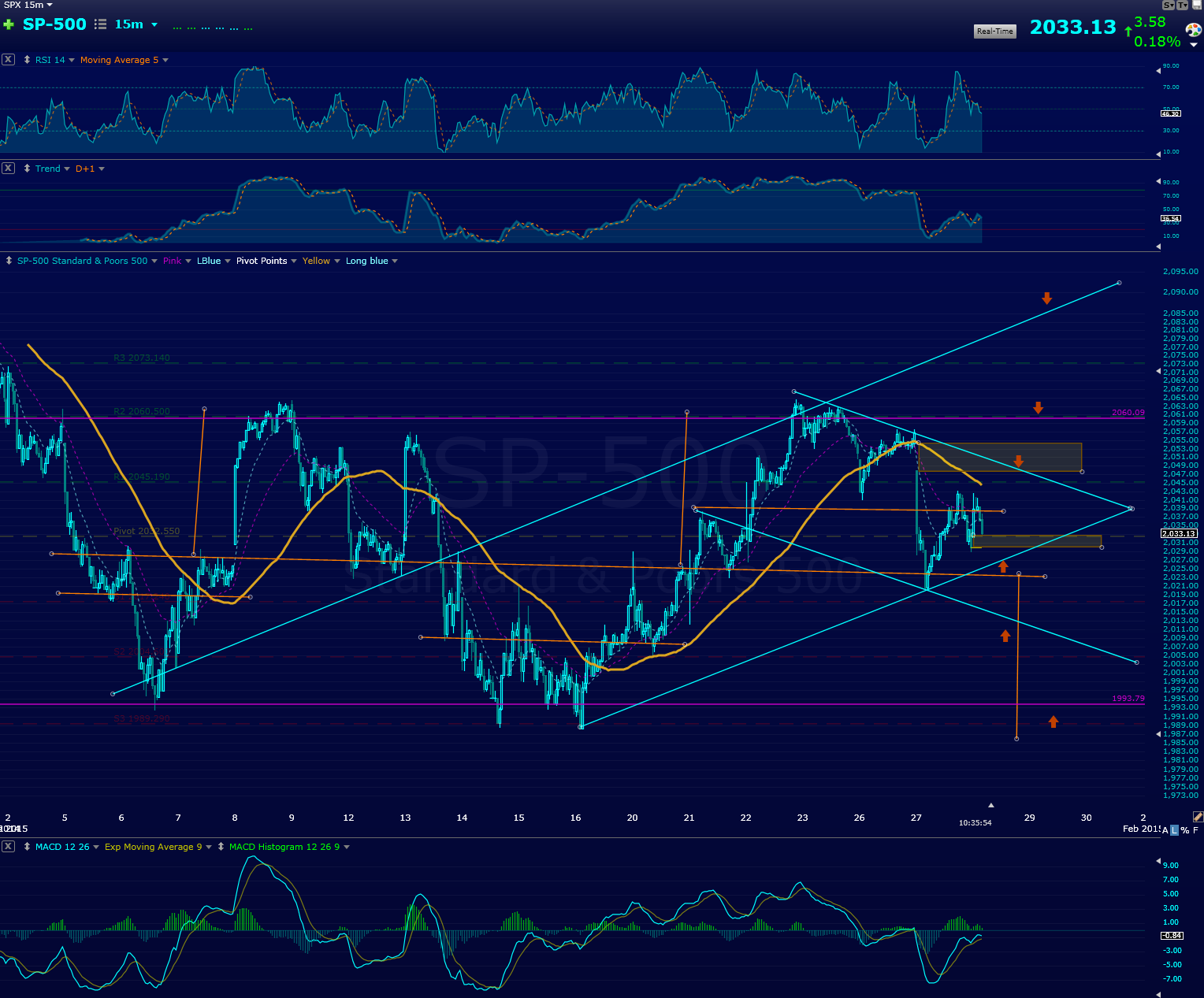
Task: Close the RSI 14 indicator panel
Action: (x=8, y=59)
